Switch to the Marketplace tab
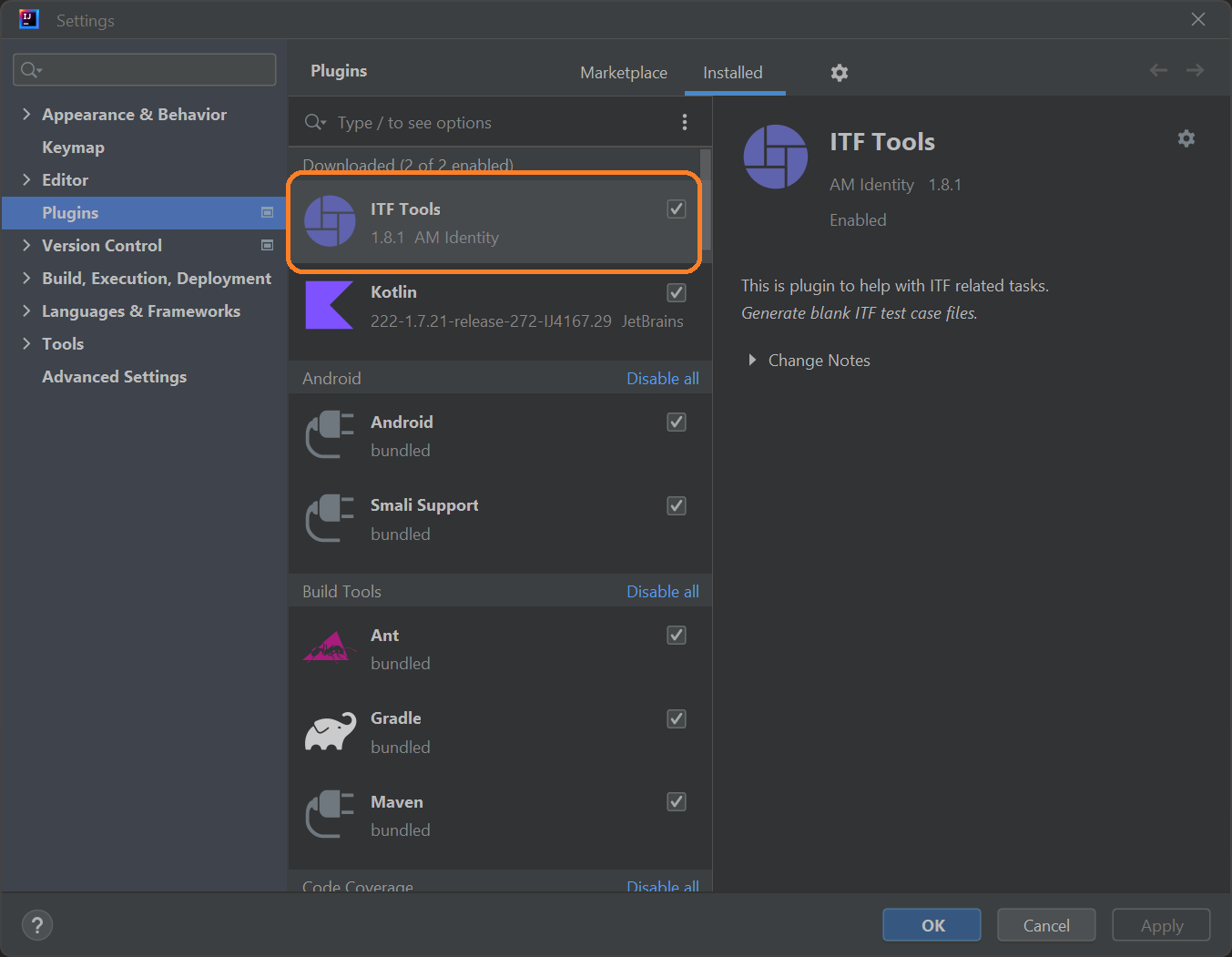 (x=624, y=73)
